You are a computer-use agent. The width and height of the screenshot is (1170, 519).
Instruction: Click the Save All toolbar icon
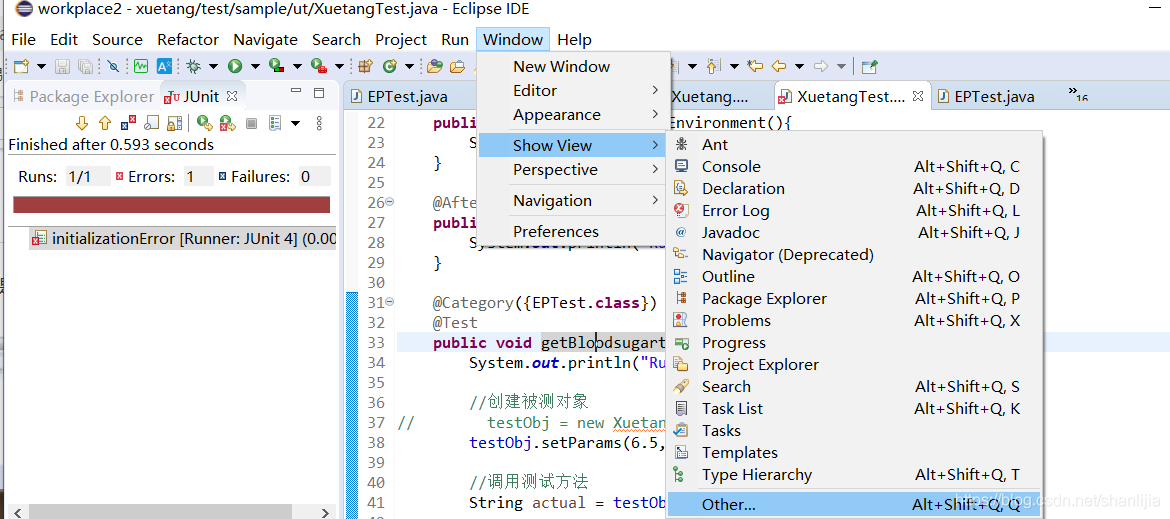point(85,66)
